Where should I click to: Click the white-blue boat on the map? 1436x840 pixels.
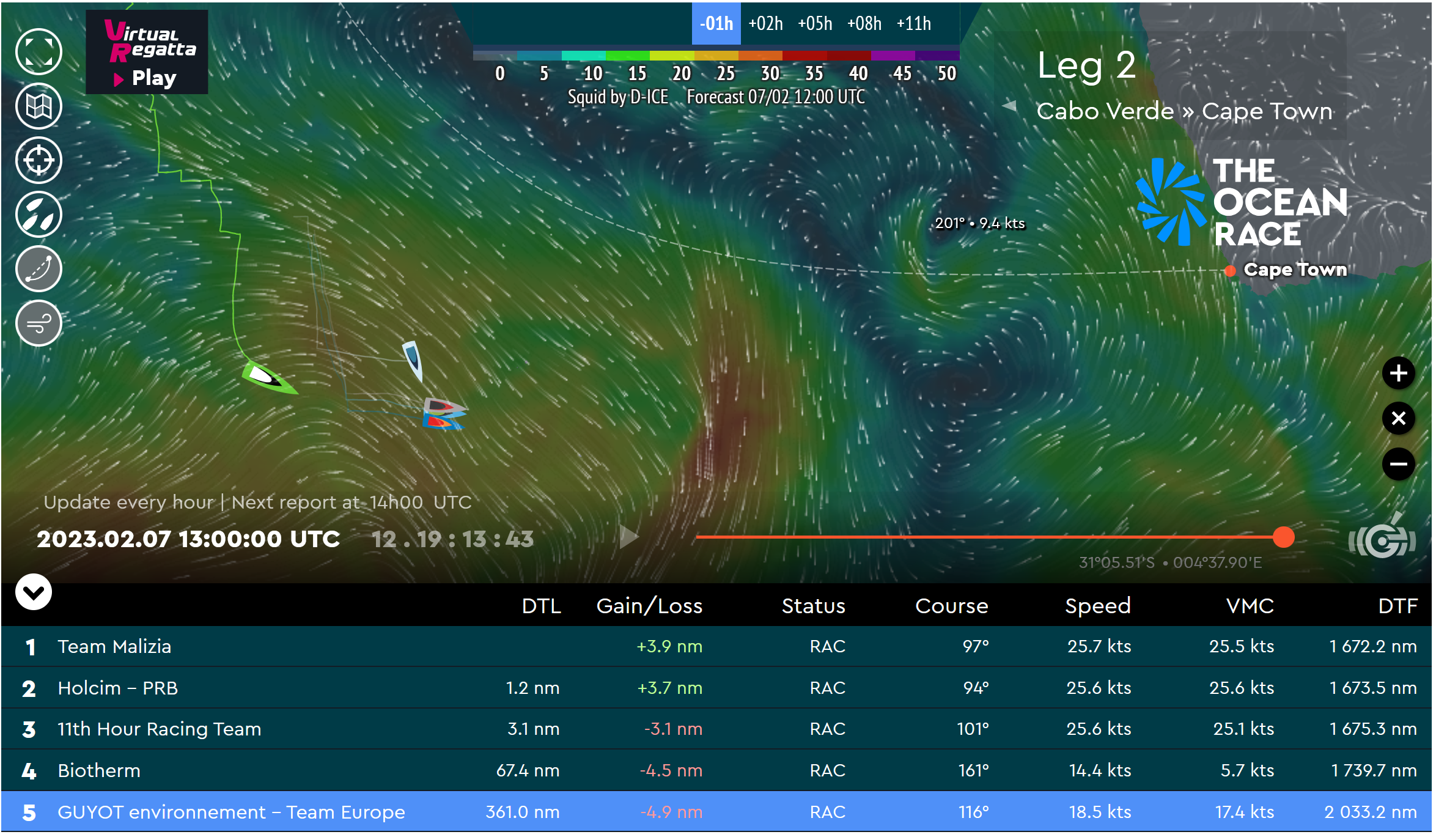(x=413, y=361)
